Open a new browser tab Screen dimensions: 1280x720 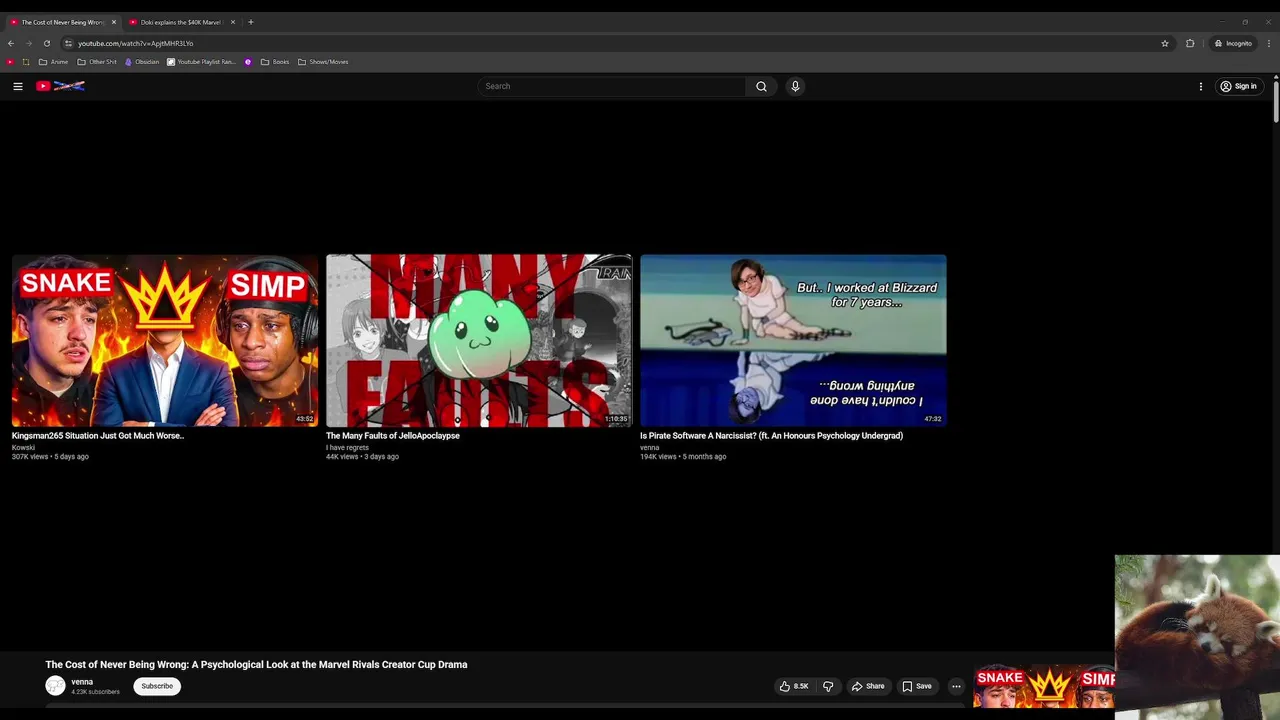[251, 22]
